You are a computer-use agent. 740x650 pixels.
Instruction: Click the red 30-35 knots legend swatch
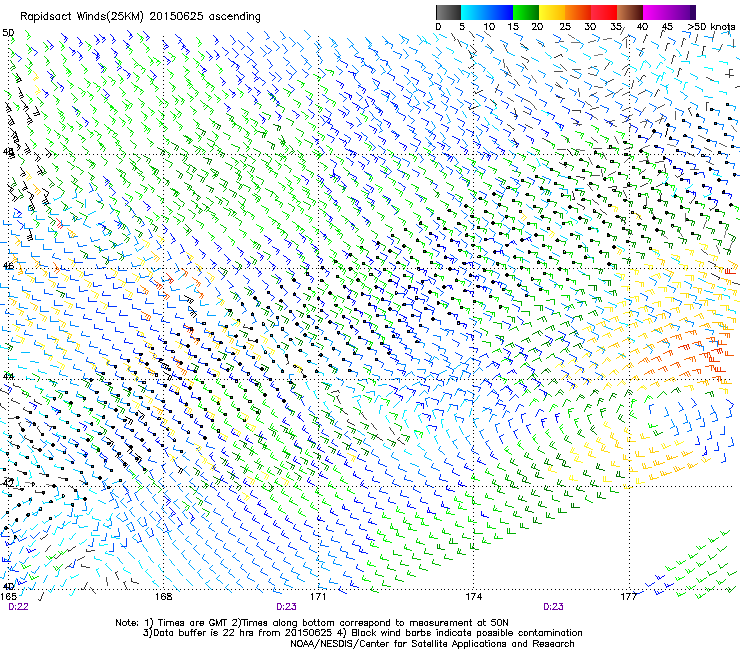tap(604, 12)
